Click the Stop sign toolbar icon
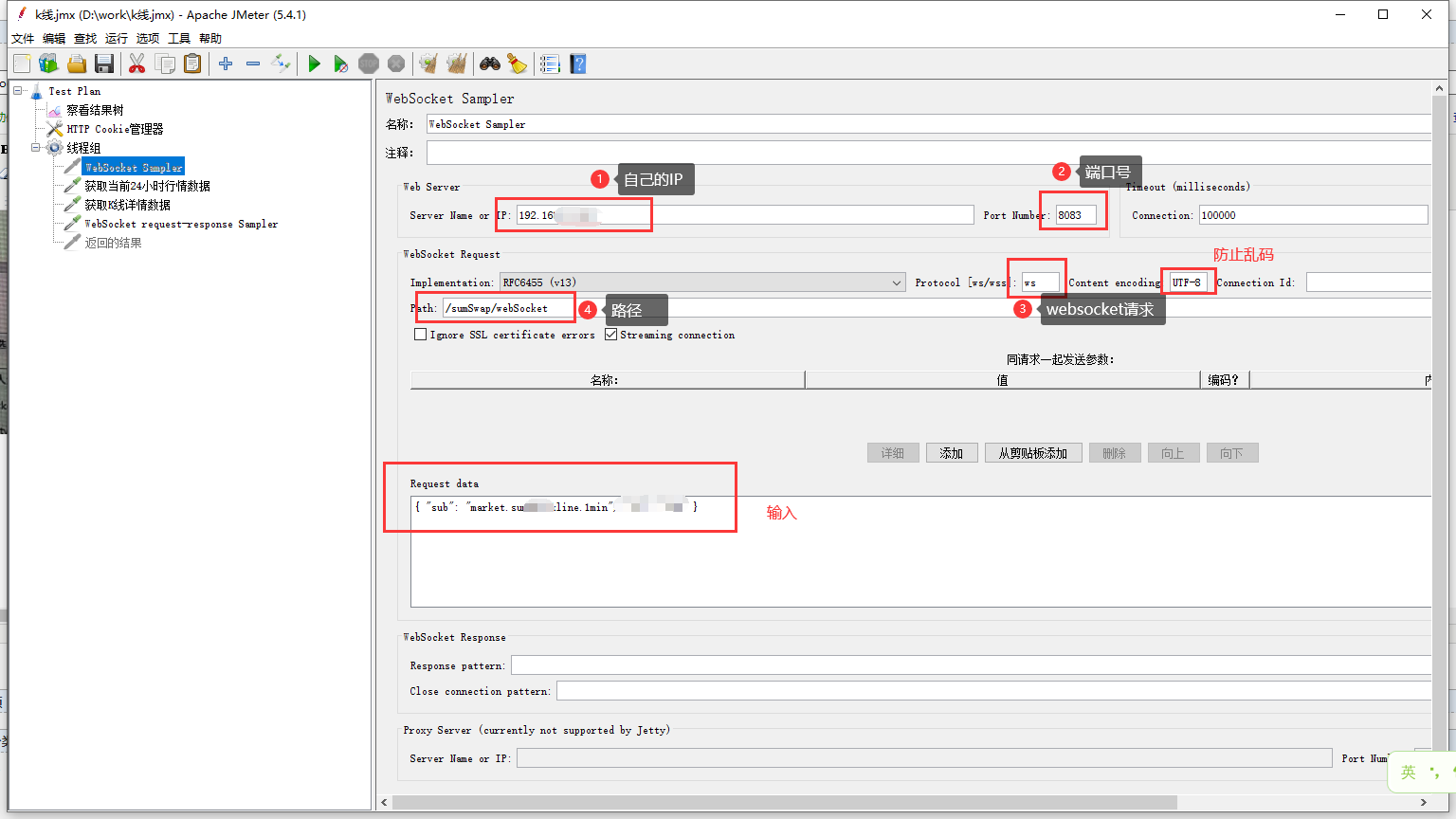Screen dimensions: 1456x819 point(369,64)
